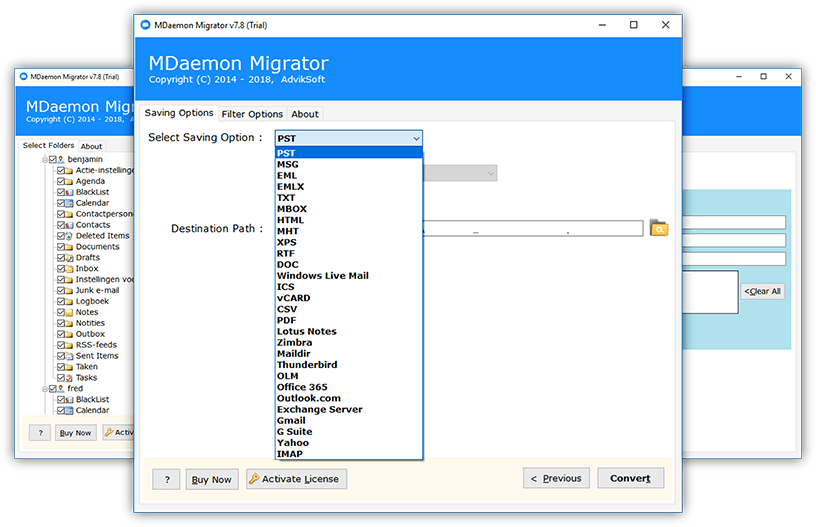Open the About tab in front window

coord(305,114)
